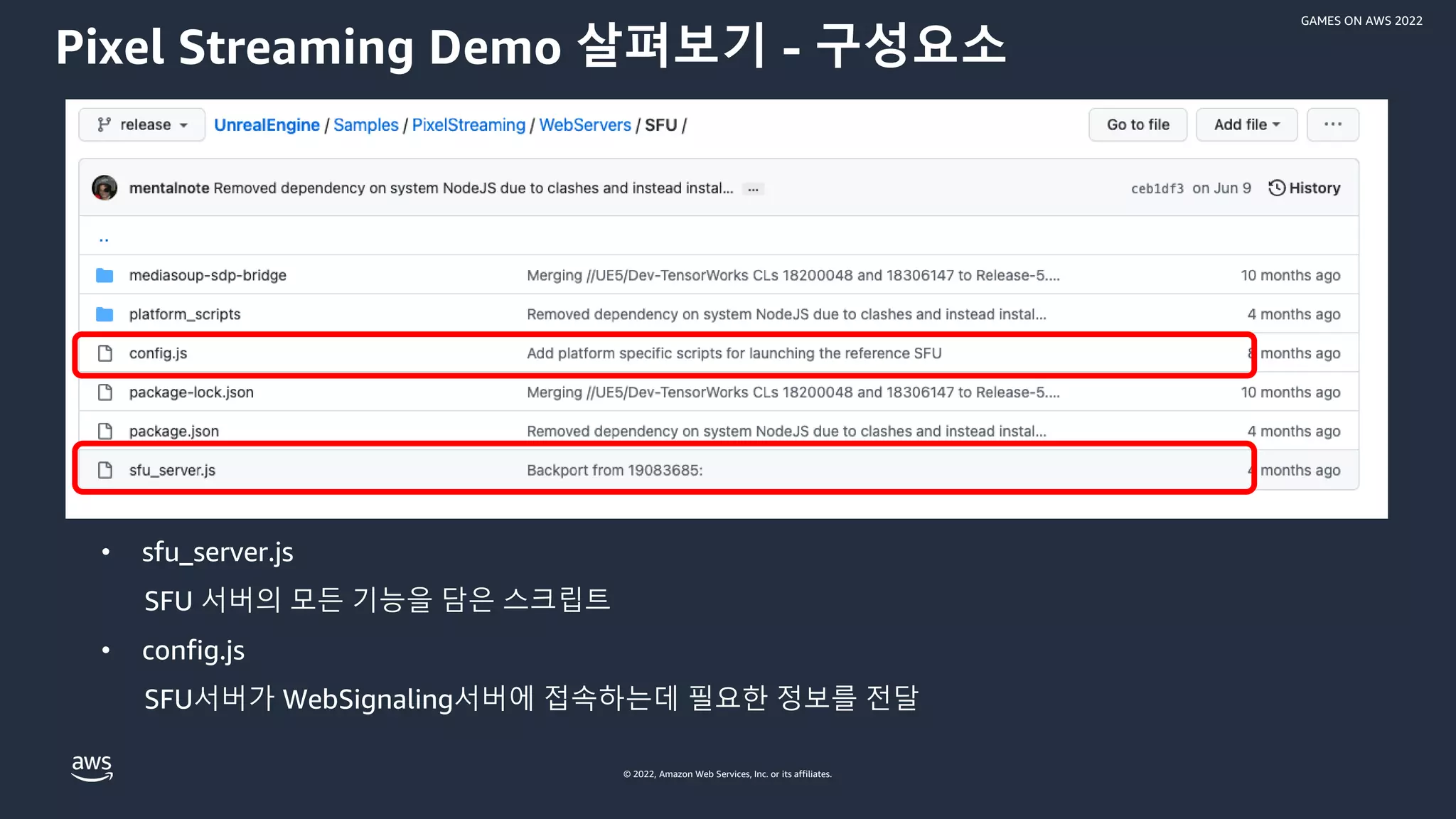The image size is (1456, 819).
Task: Click '4 months ago' on package.json row
Action: click(x=1294, y=432)
